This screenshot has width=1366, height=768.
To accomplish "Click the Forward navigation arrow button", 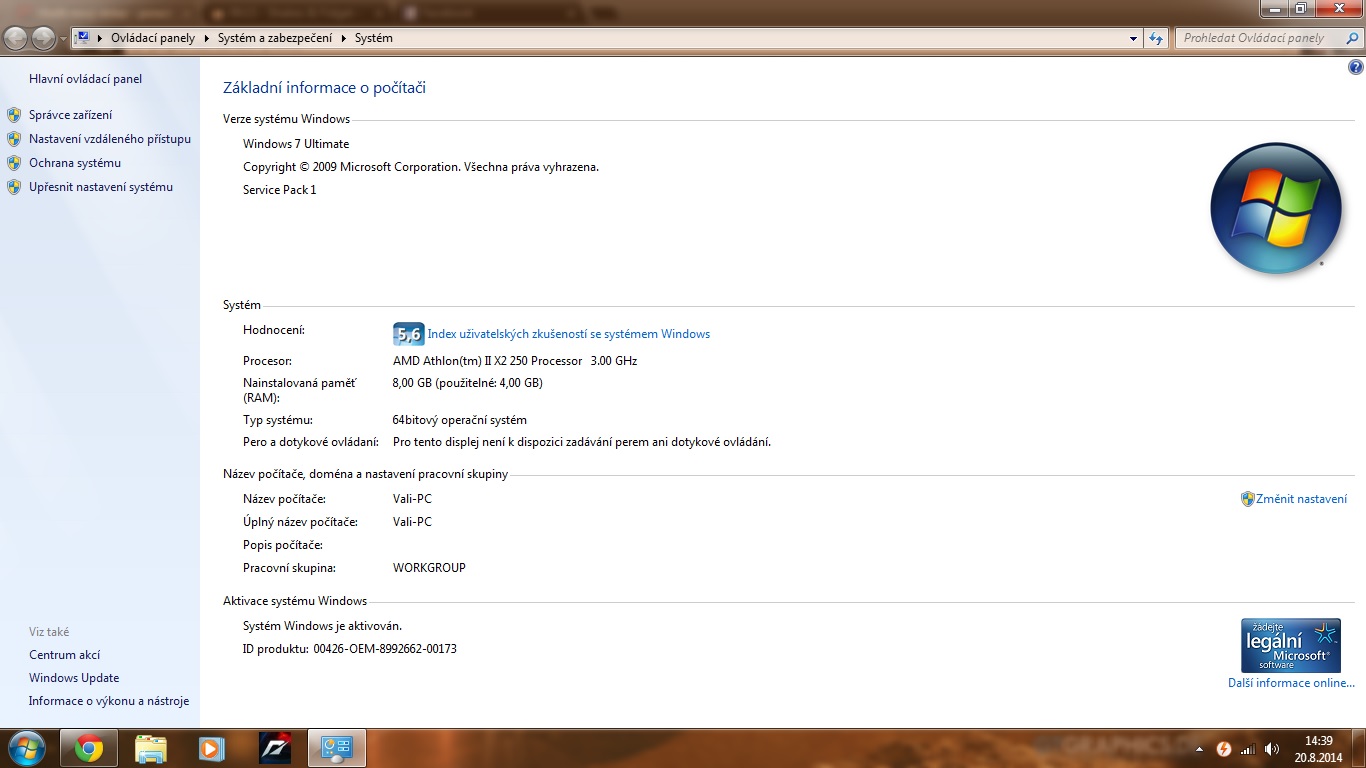I will point(44,38).
